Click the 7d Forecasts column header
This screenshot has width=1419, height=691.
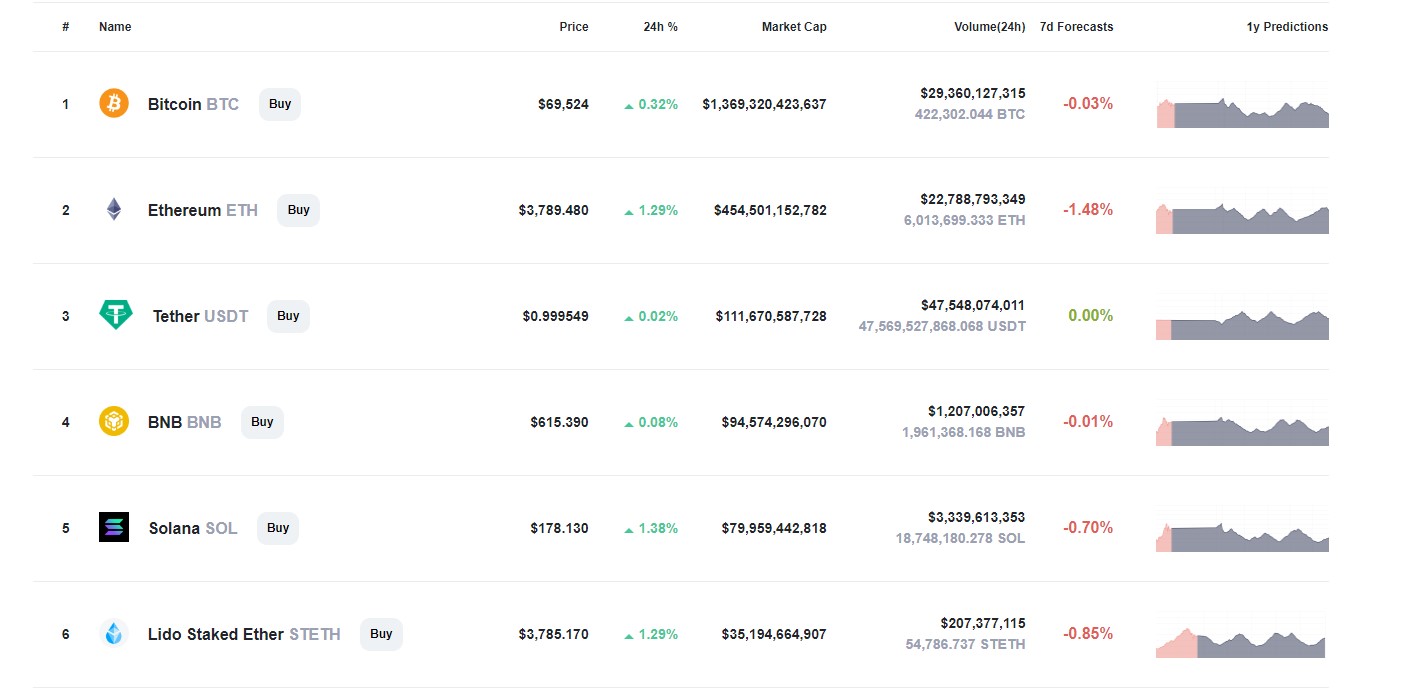point(1077,27)
